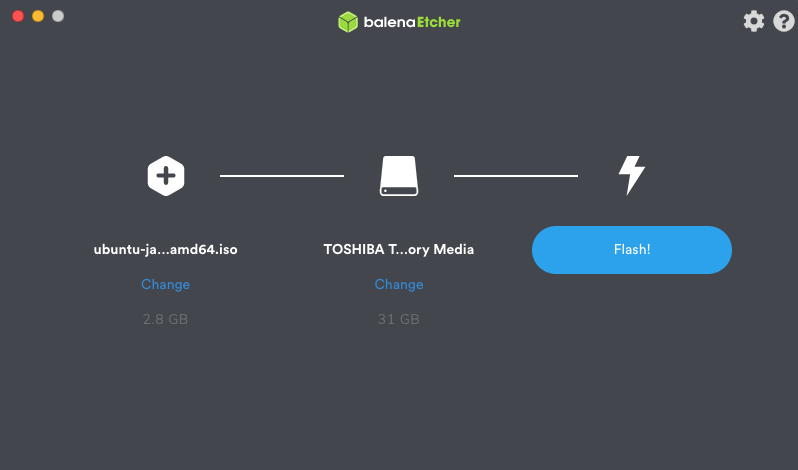Click the line between drive and flash bolt
Screen dimensions: 798x470
516,176
